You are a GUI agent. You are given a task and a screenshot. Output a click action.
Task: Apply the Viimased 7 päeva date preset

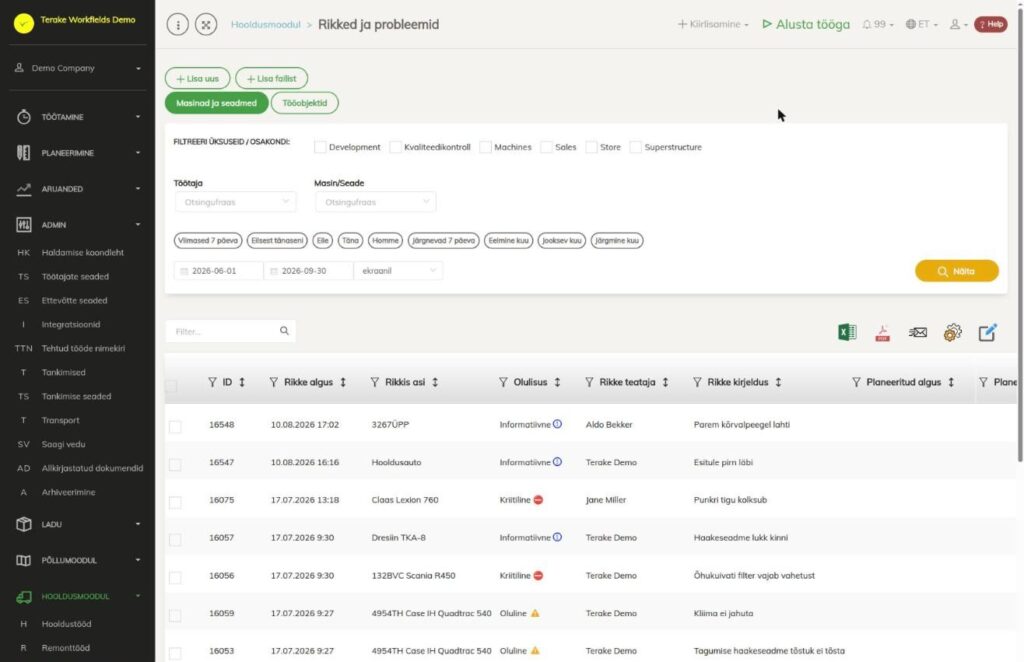point(208,241)
